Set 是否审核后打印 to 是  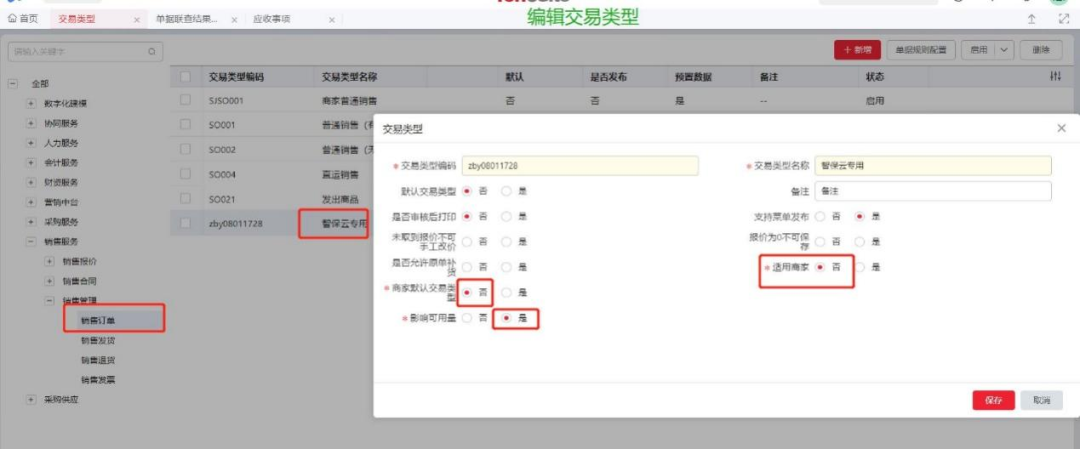[506, 216]
